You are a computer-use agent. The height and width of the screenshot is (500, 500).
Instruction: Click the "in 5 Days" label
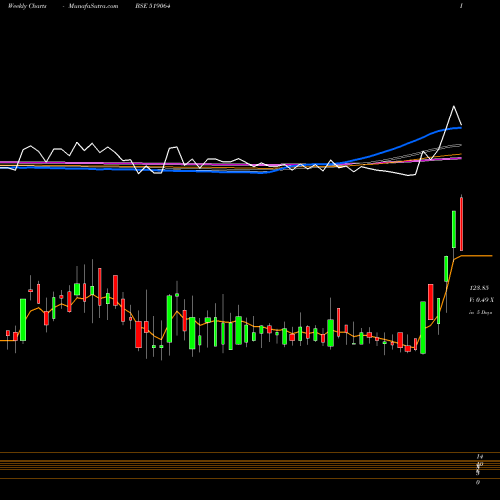point(480,313)
